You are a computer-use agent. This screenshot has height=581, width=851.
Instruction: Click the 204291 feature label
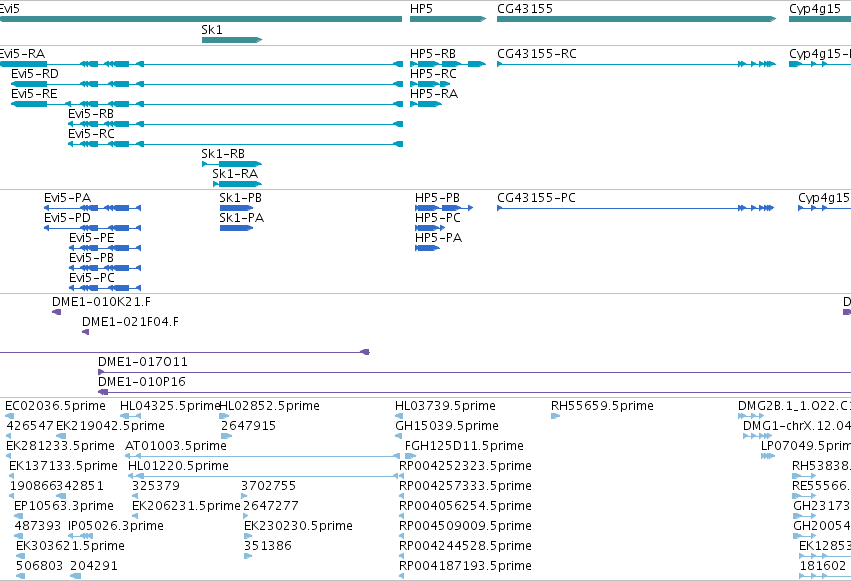coord(94,566)
